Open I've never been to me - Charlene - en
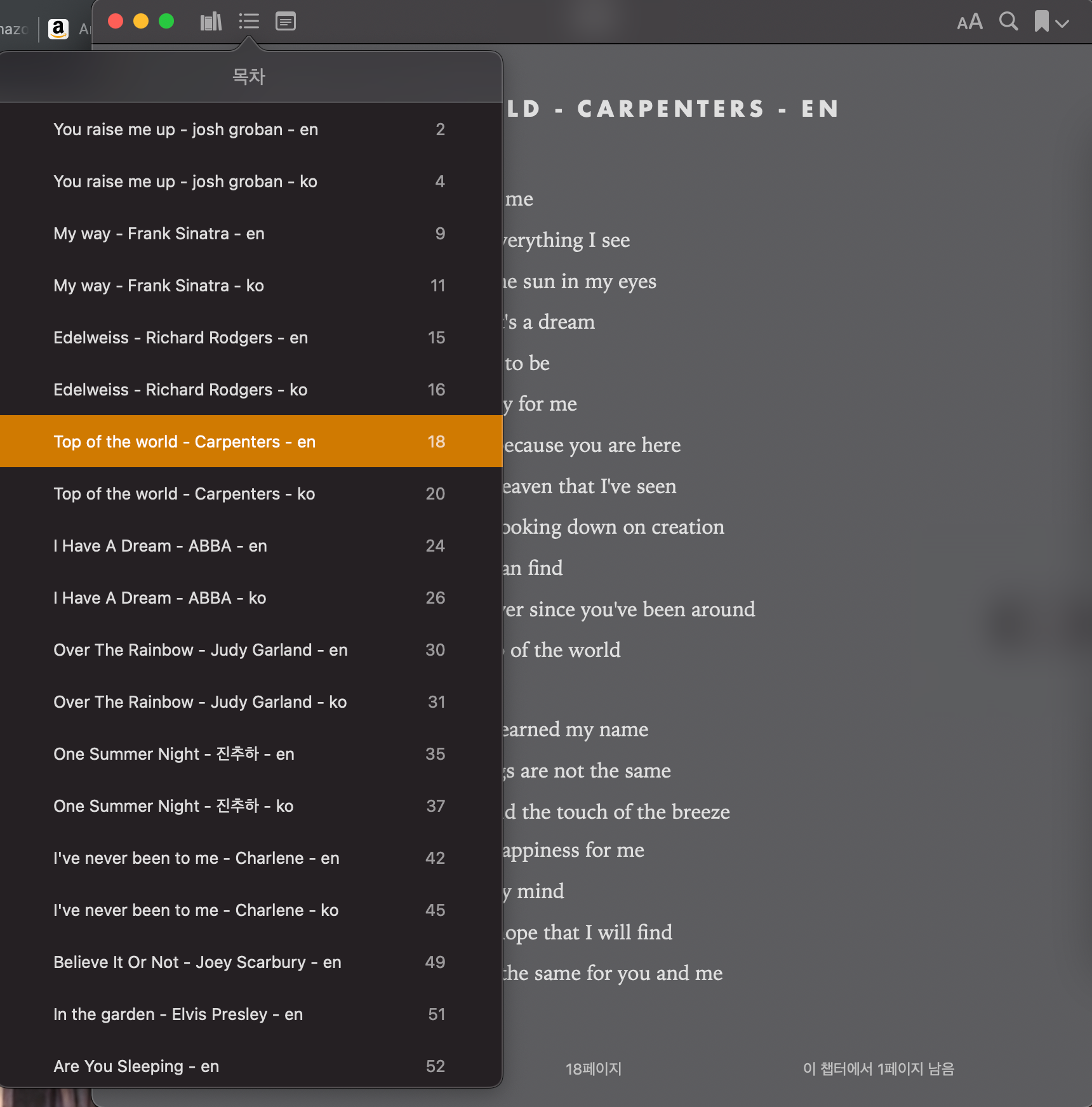The width and height of the screenshot is (1092, 1107). point(251,858)
